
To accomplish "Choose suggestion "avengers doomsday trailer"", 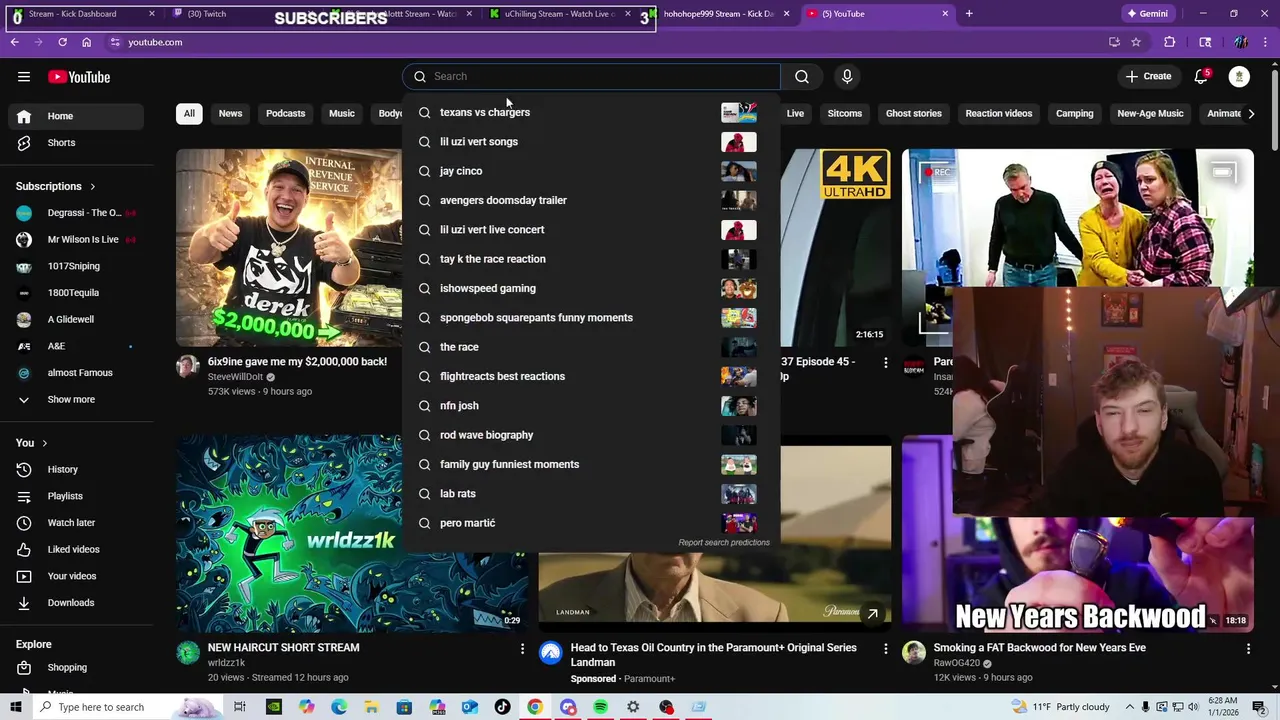I will [x=591, y=200].
